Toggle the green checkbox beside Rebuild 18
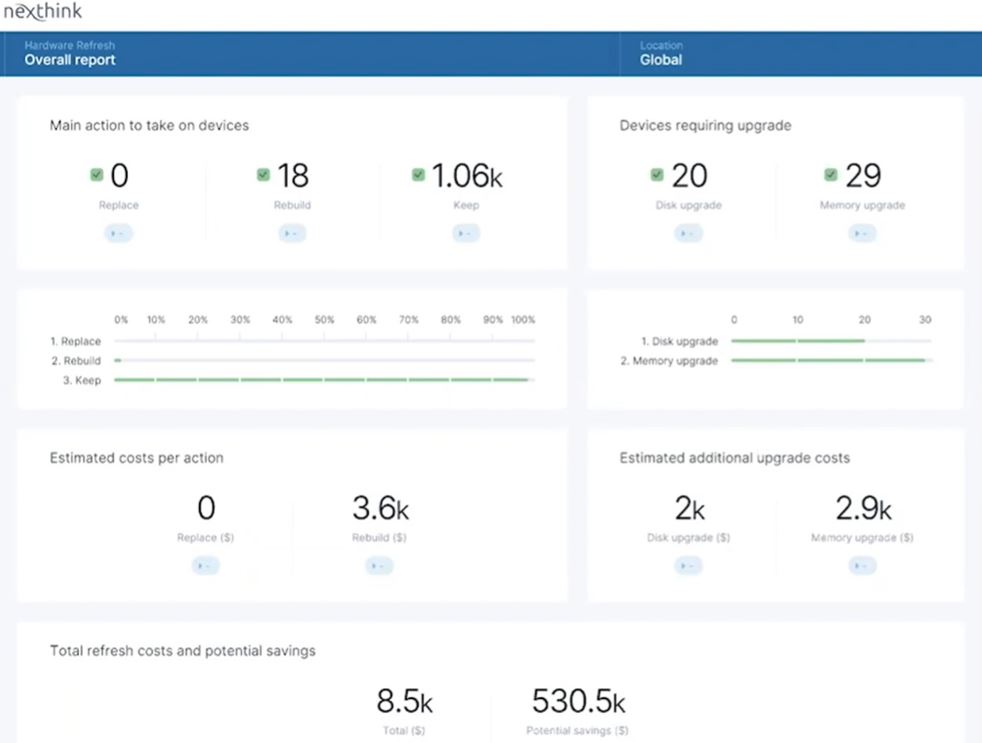 263,175
